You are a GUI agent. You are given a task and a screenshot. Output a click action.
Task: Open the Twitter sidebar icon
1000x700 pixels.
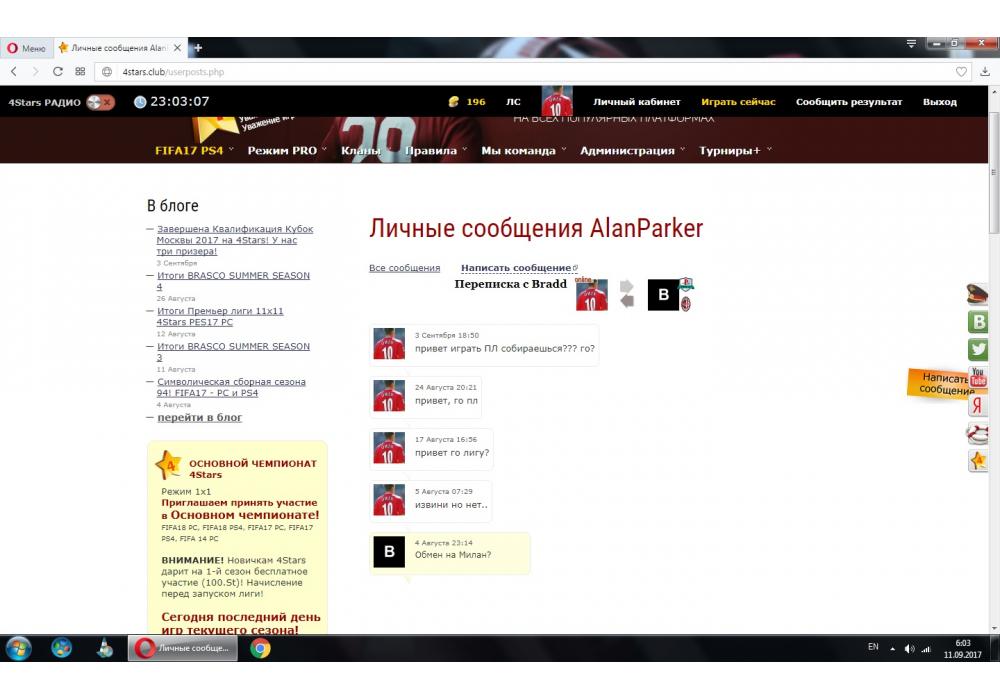tap(978, 349)
